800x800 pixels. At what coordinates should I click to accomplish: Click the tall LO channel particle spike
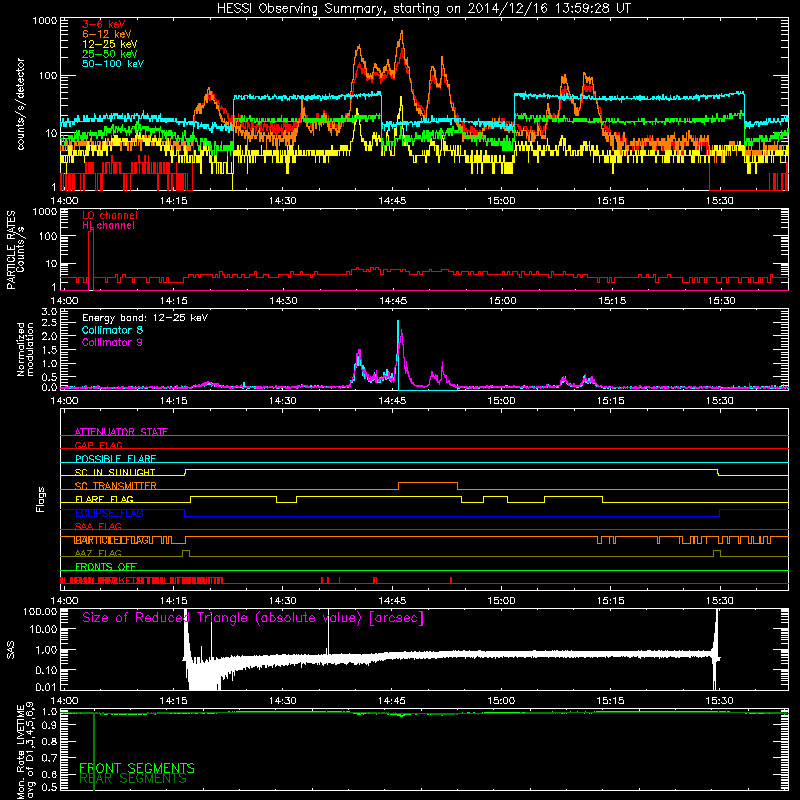tap(91, 260)
